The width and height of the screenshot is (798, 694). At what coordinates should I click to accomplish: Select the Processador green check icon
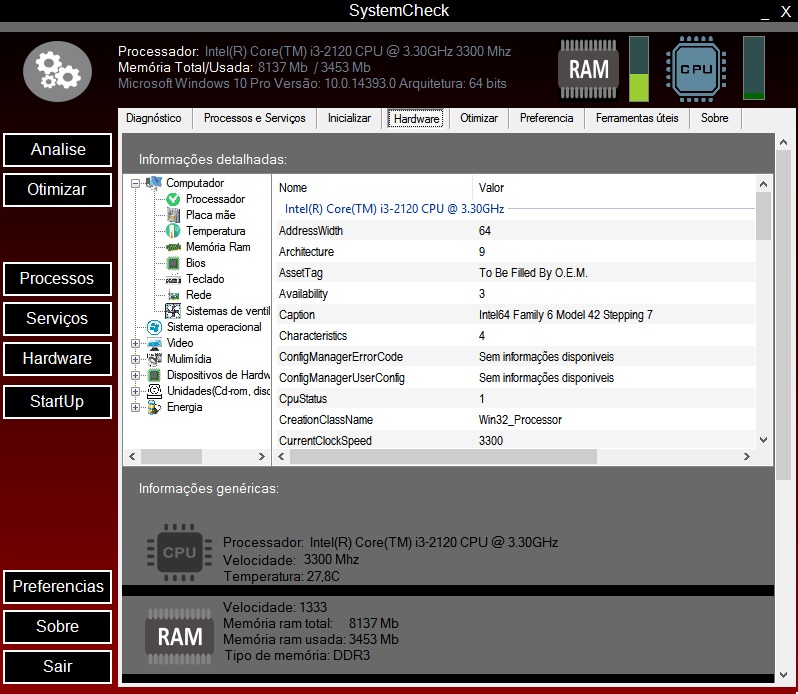point(173,199)
